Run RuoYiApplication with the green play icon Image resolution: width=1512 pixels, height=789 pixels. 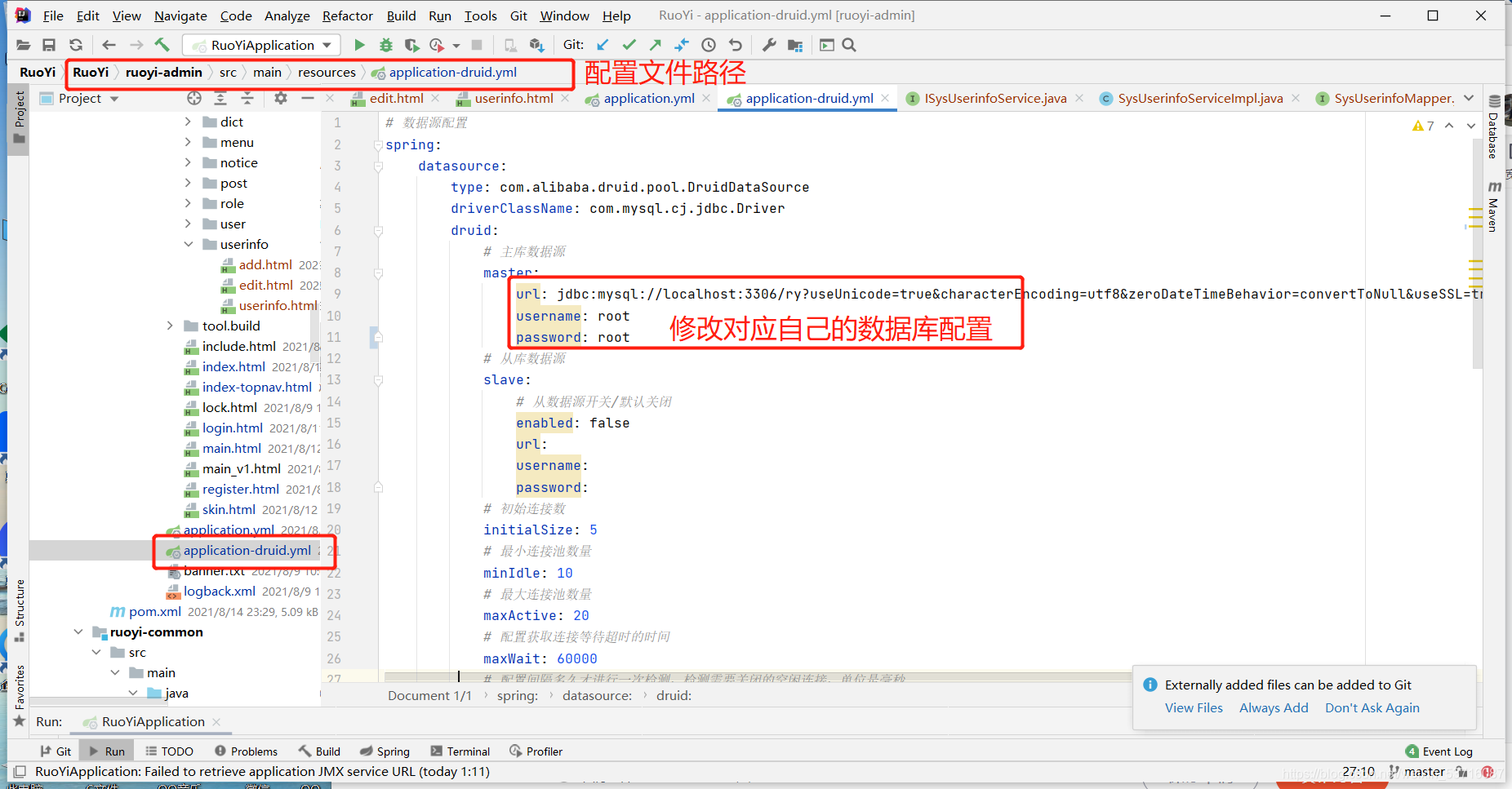359,45
